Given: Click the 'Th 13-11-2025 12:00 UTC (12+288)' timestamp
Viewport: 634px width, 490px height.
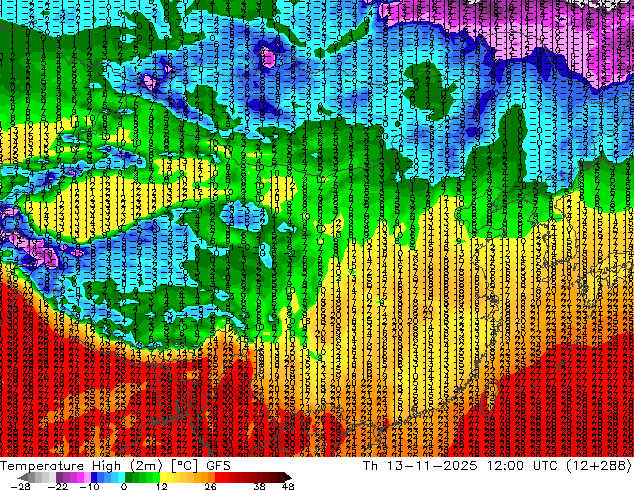Looking at the screenshot, I should coord(497,465).
